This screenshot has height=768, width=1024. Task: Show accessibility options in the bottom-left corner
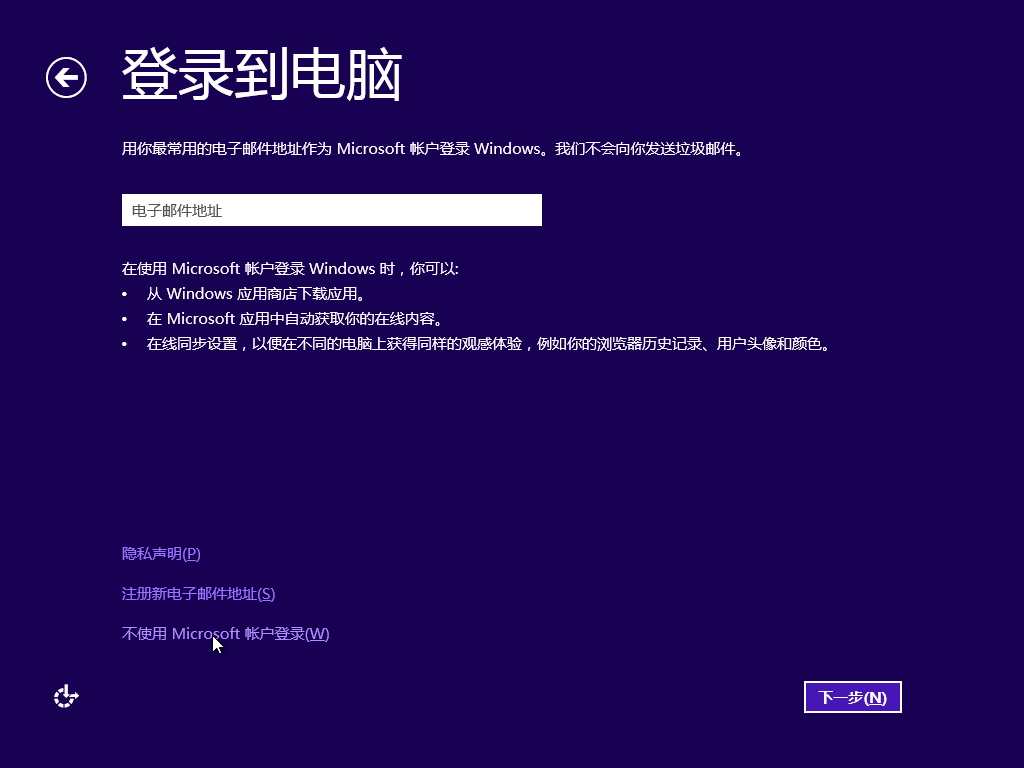(66, 697)
